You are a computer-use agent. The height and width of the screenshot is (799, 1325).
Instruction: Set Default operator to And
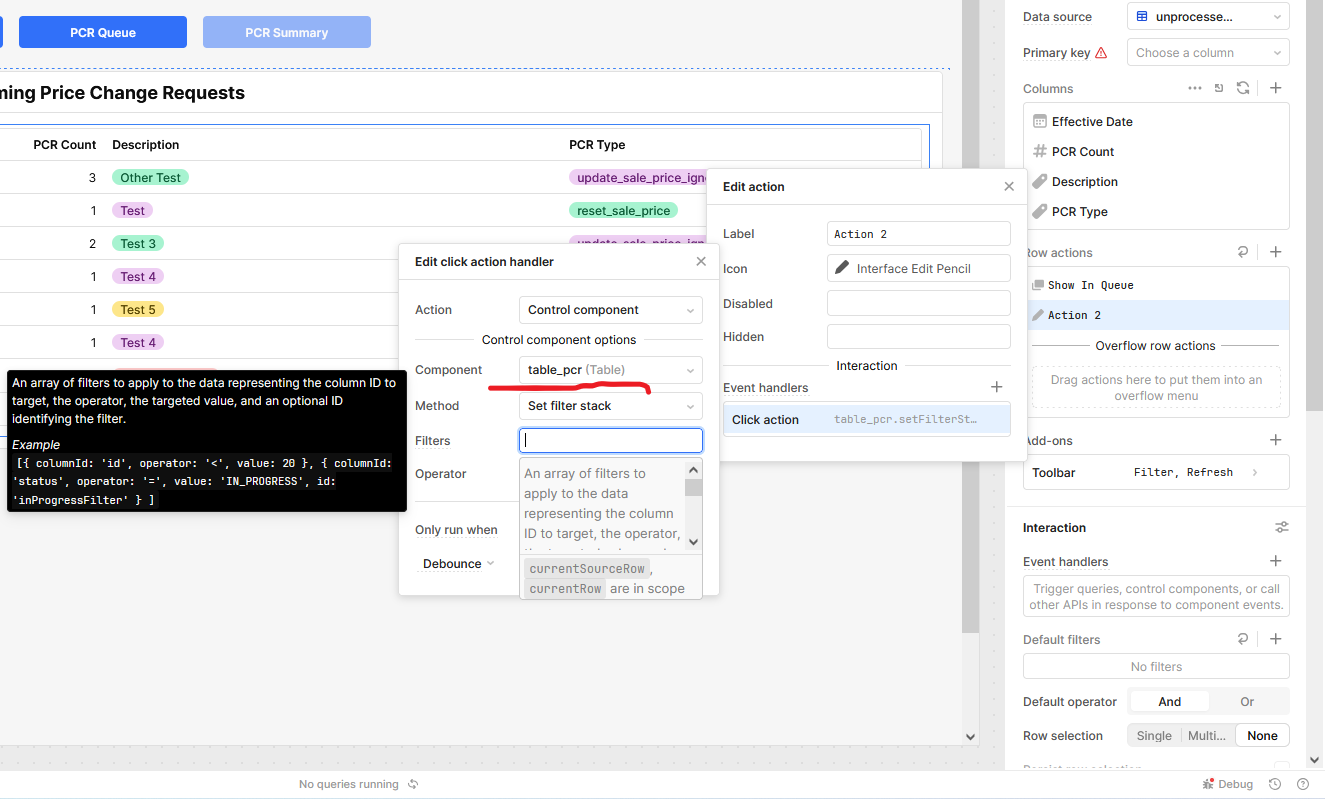pyautogui.click(x=1169, y=702)
